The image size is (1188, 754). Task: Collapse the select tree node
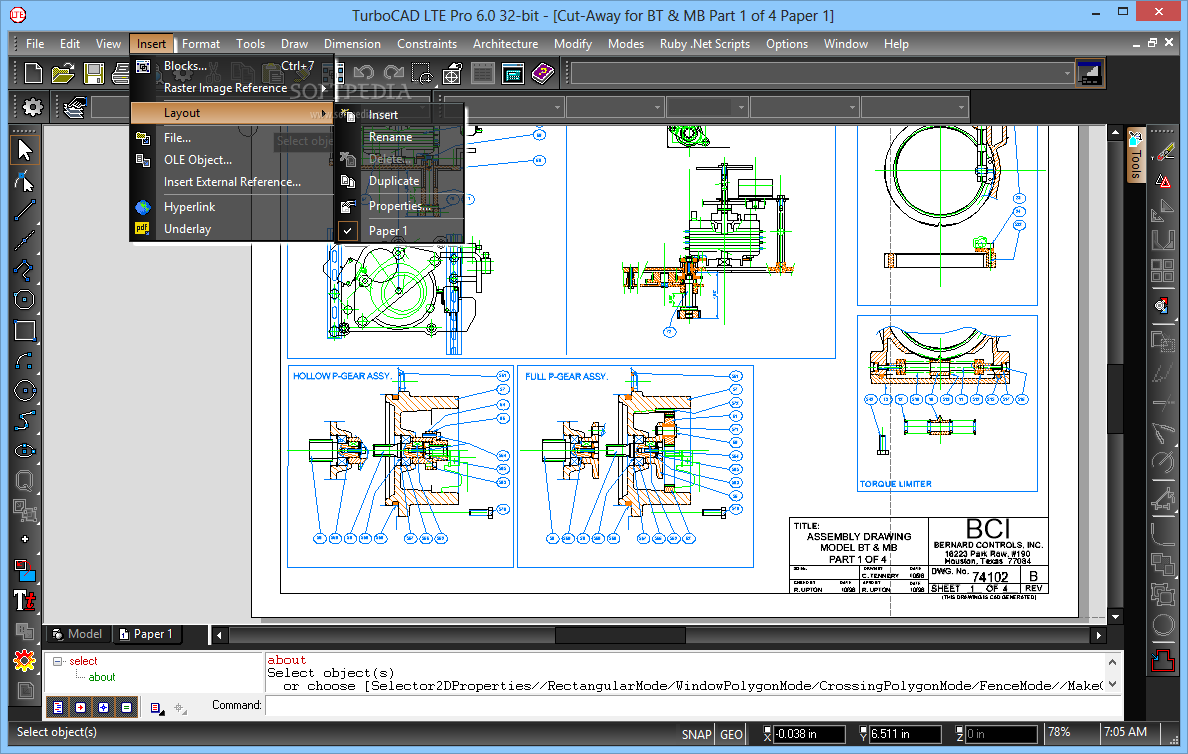click(x=58, y=661)
